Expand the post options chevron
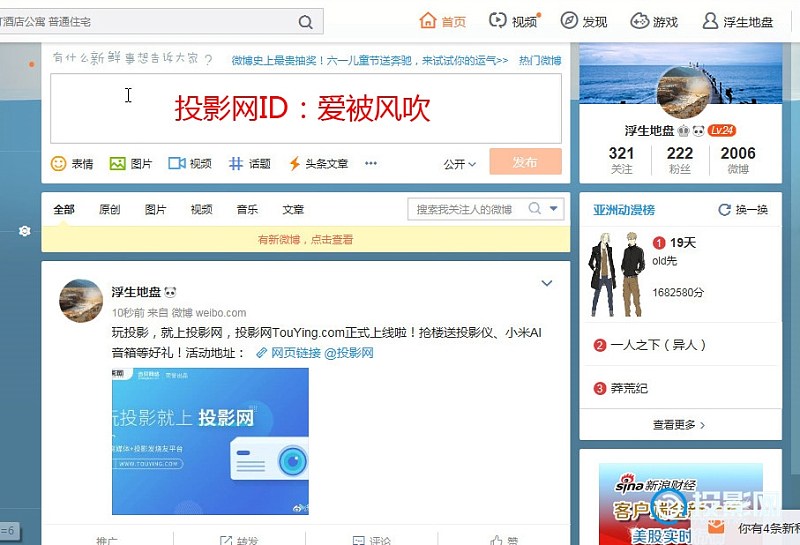This screenshot has width=800, height=545. pos(546,283)
